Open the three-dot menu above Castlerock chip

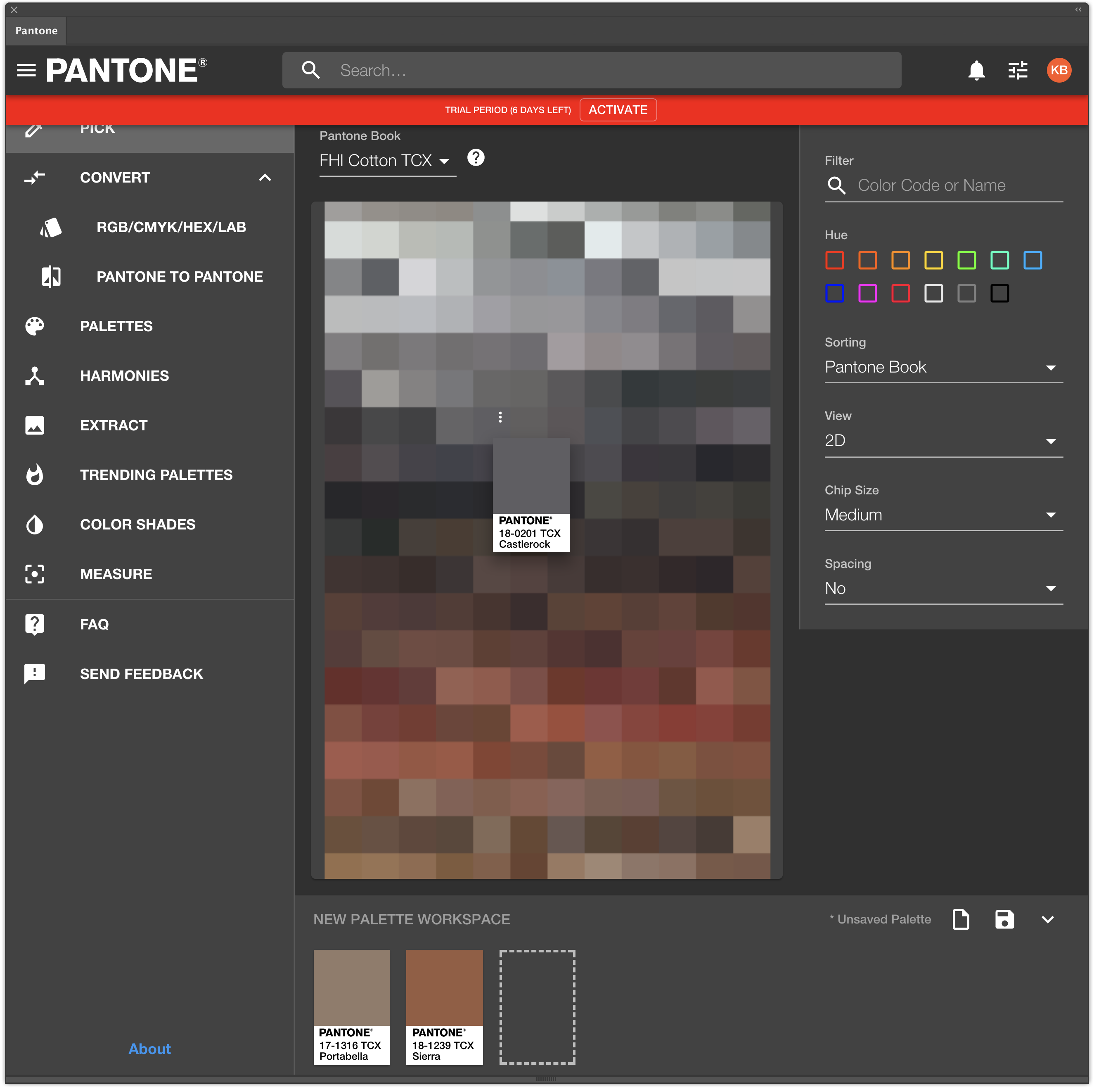(500, 417)
